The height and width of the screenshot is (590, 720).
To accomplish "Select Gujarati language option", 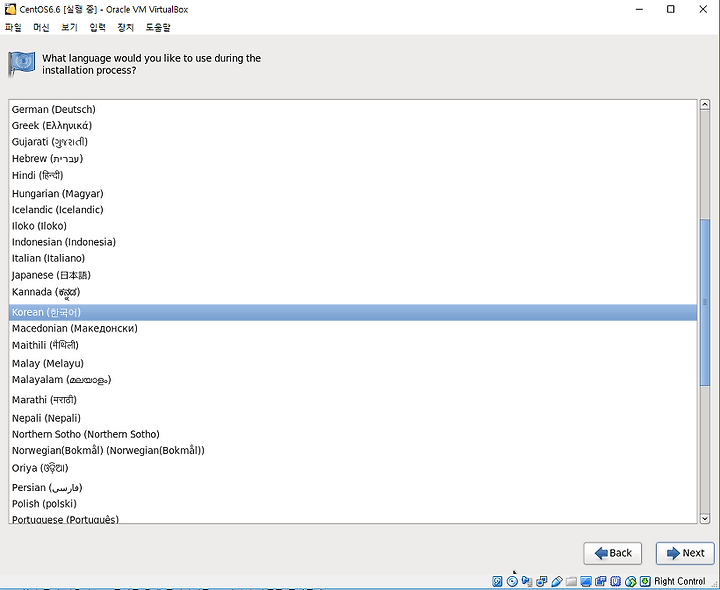I will (x=353, y=142).
